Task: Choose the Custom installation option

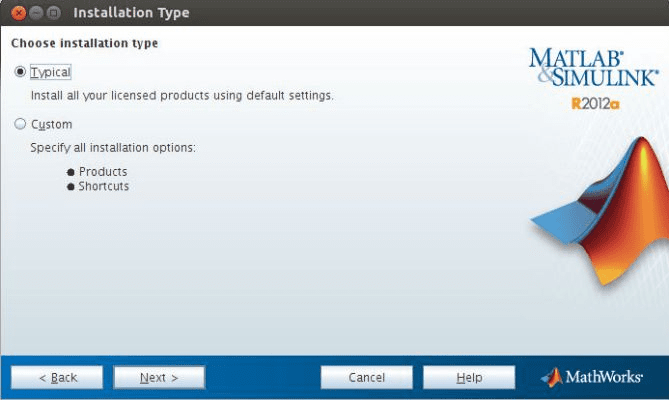Action: click(x=20, y=125)
